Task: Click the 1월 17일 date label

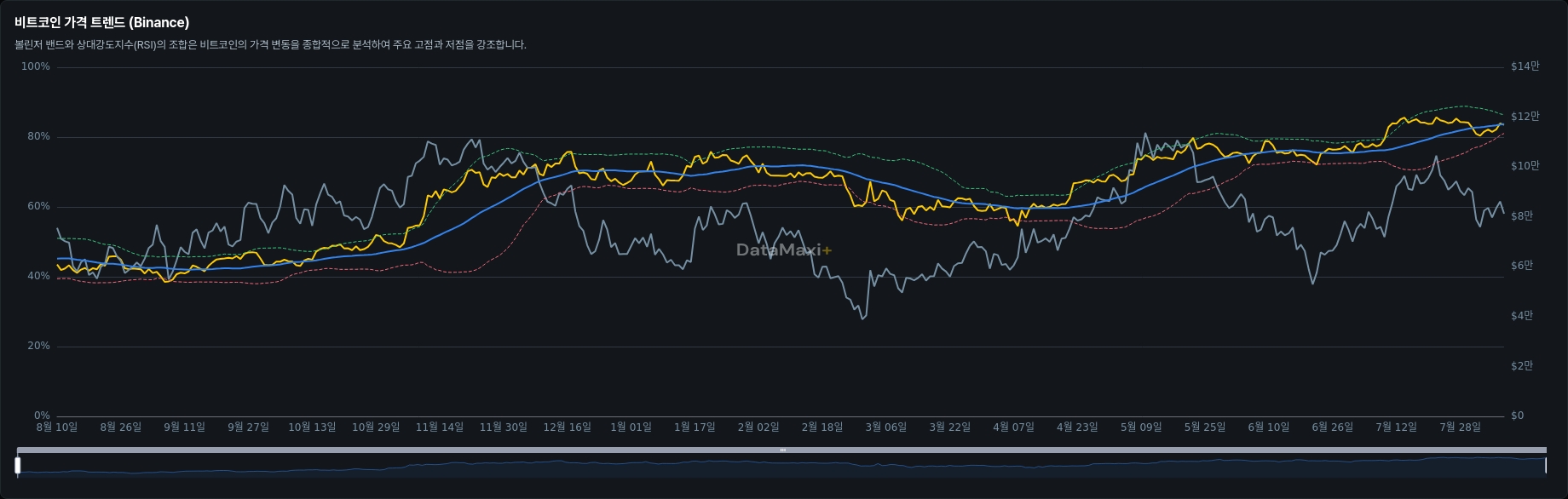Action: click(x=695, y=427)
